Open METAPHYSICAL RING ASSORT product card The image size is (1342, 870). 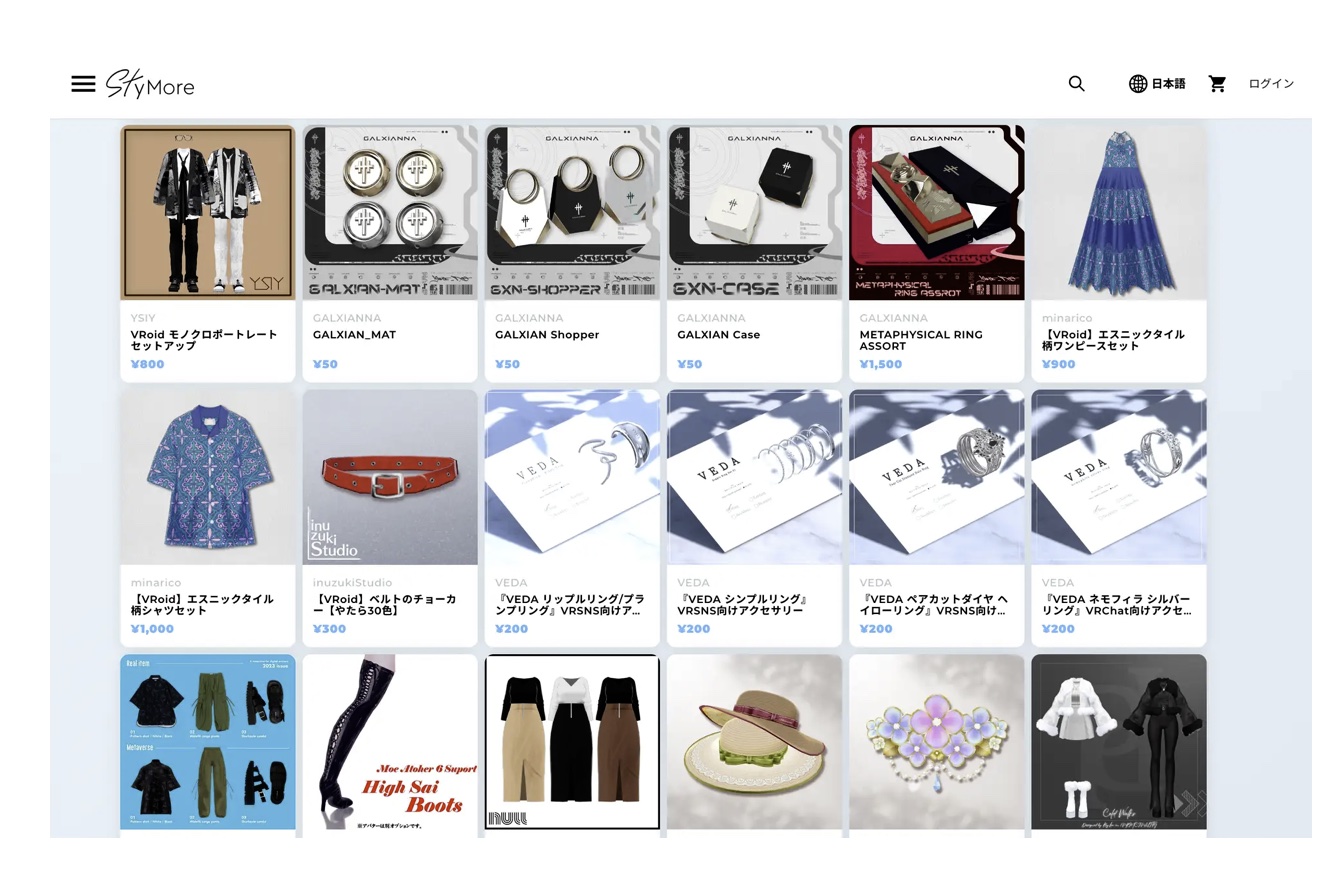pos(937,253)
